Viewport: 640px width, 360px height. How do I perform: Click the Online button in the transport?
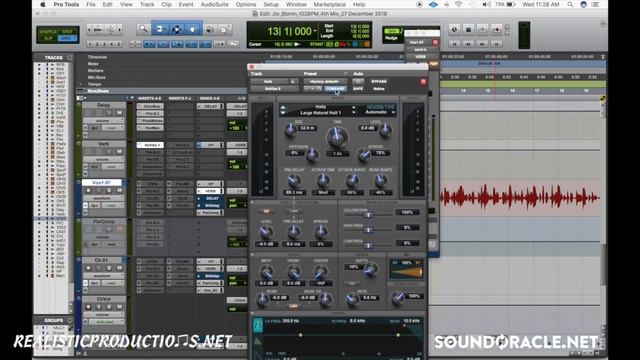(454, 29)
